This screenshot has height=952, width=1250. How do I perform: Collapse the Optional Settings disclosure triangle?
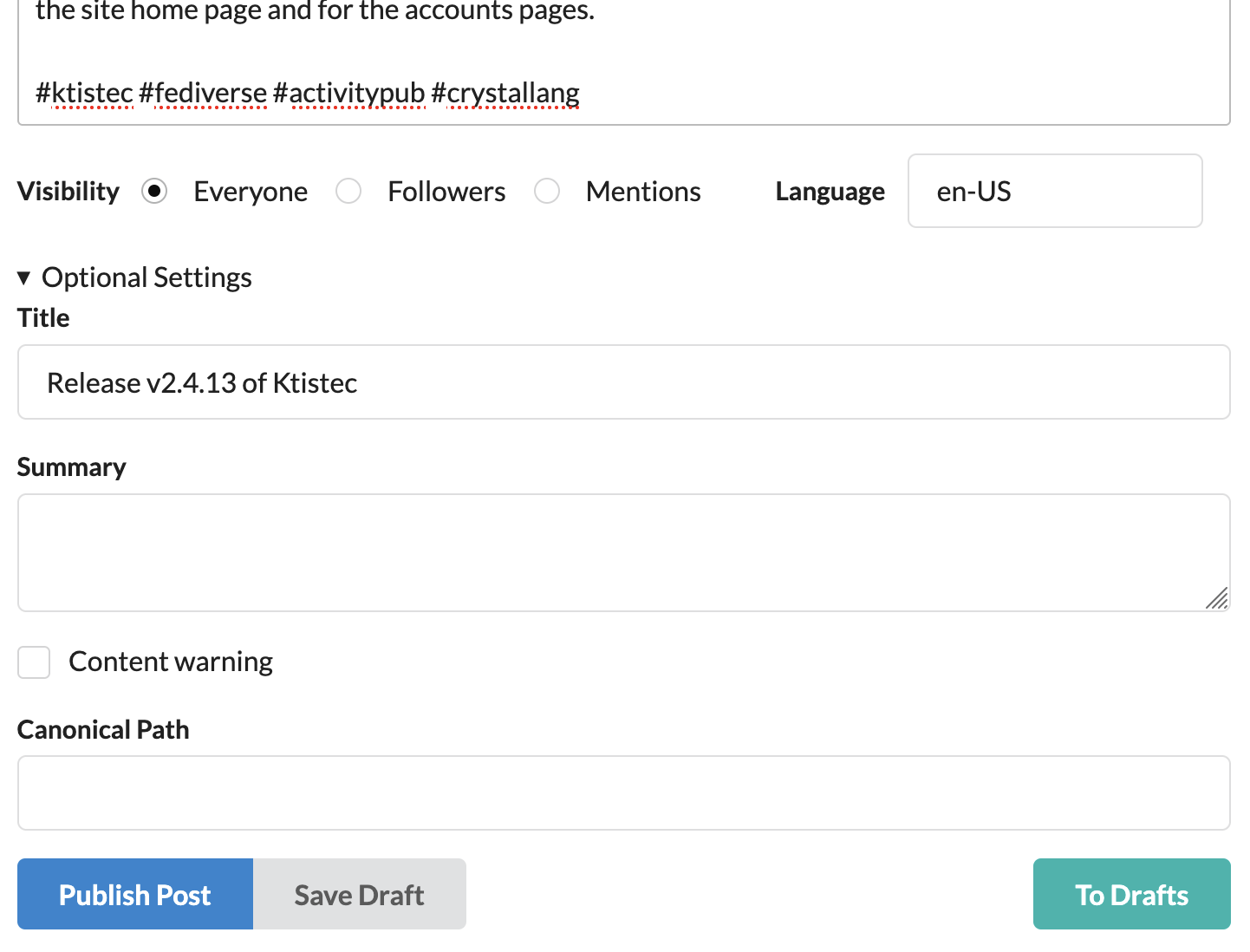click(24, 278)
